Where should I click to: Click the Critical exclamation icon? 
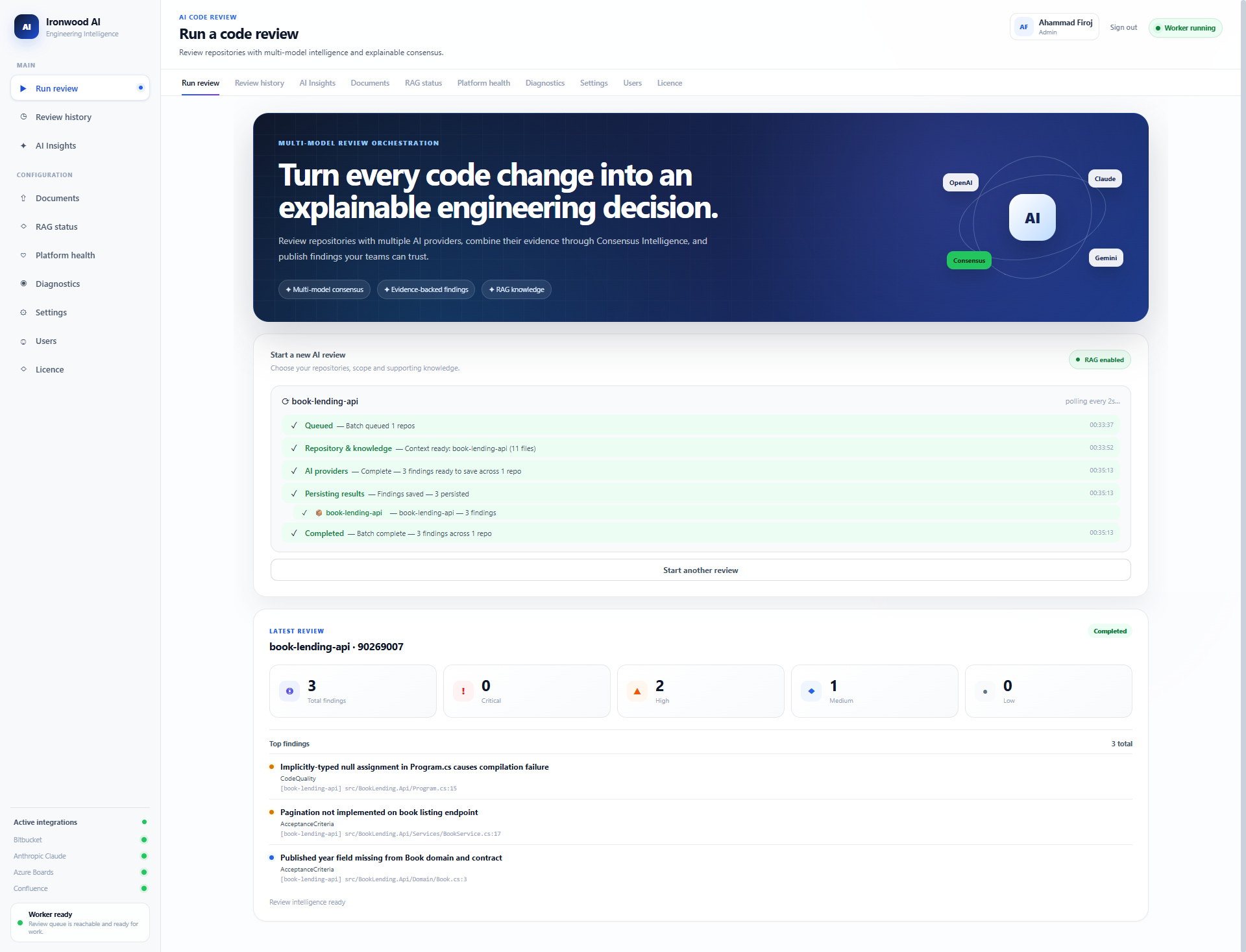pos(463,691)
